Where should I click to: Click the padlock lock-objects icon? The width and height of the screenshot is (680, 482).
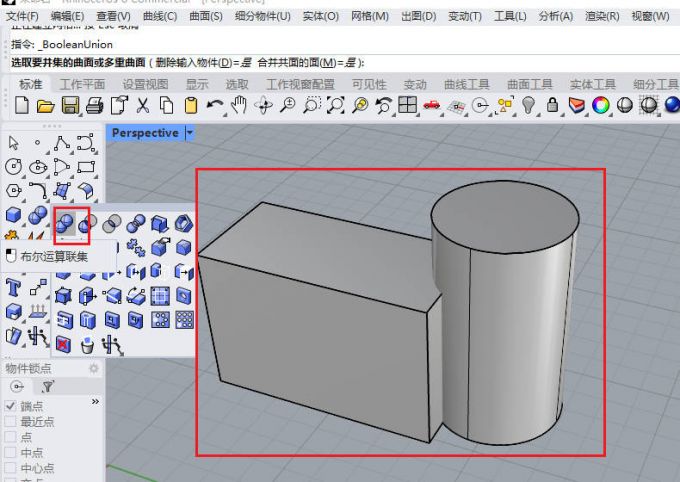pos(552,105)
